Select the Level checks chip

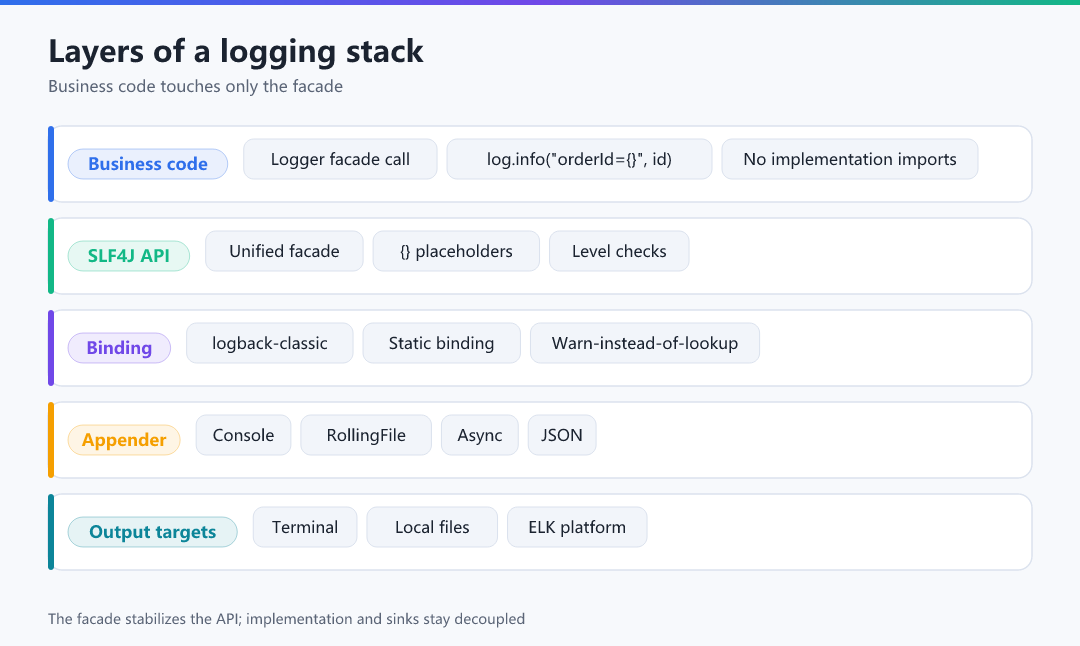coord(619,251)
